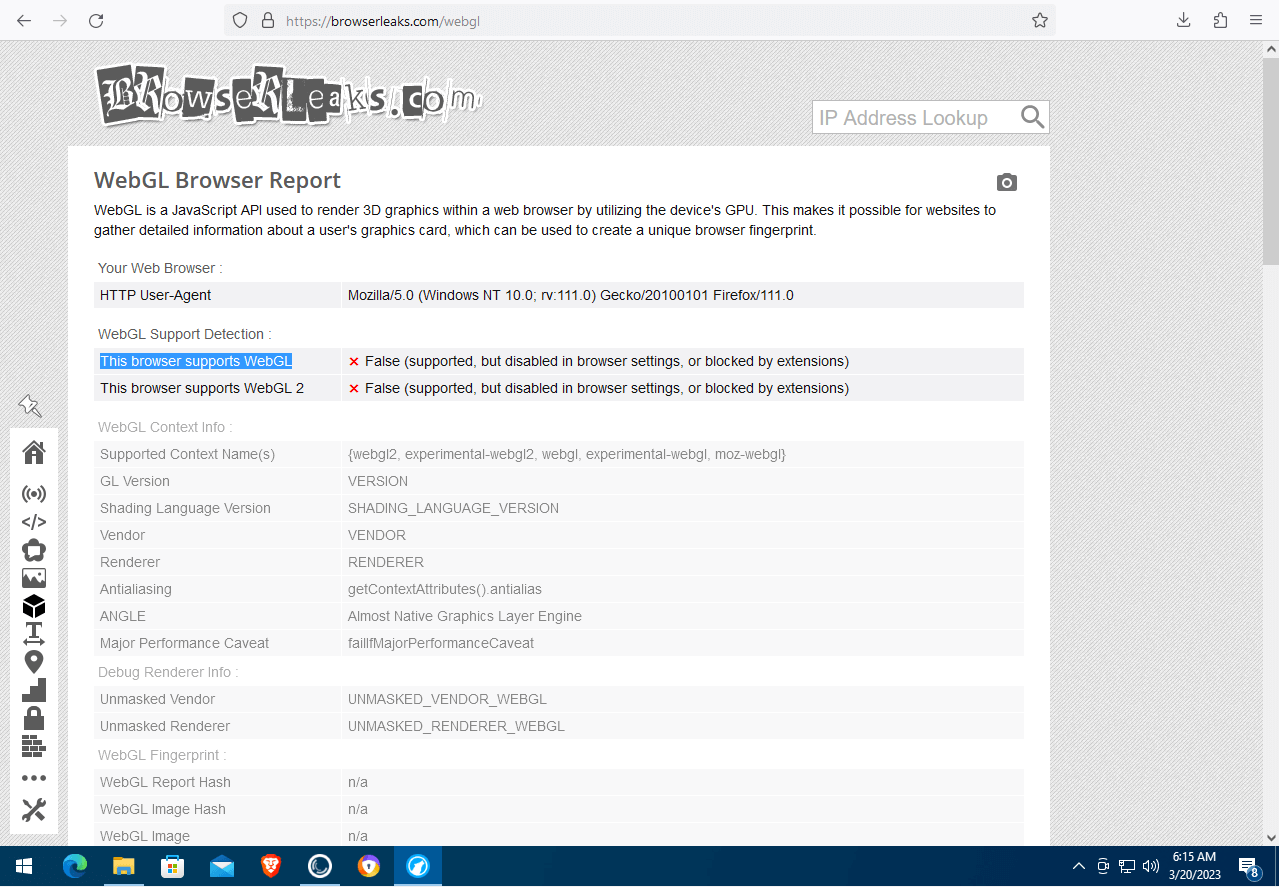1279x887 pixels.
Task: Click the staircase sidebar icon
Action: point(34,690)
